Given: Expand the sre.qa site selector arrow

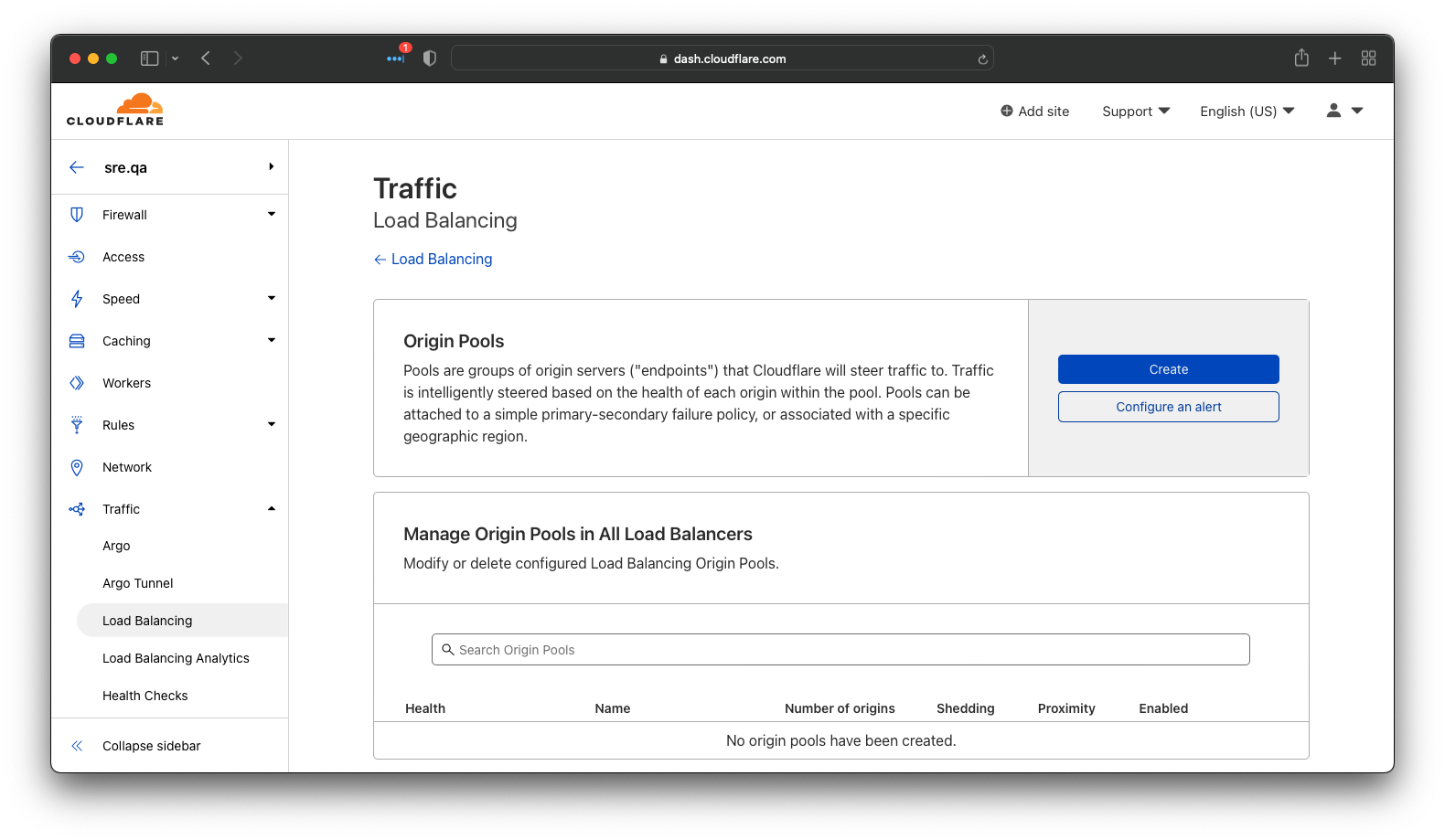Looking at the screenshot, I should click(x=272, y=166).
